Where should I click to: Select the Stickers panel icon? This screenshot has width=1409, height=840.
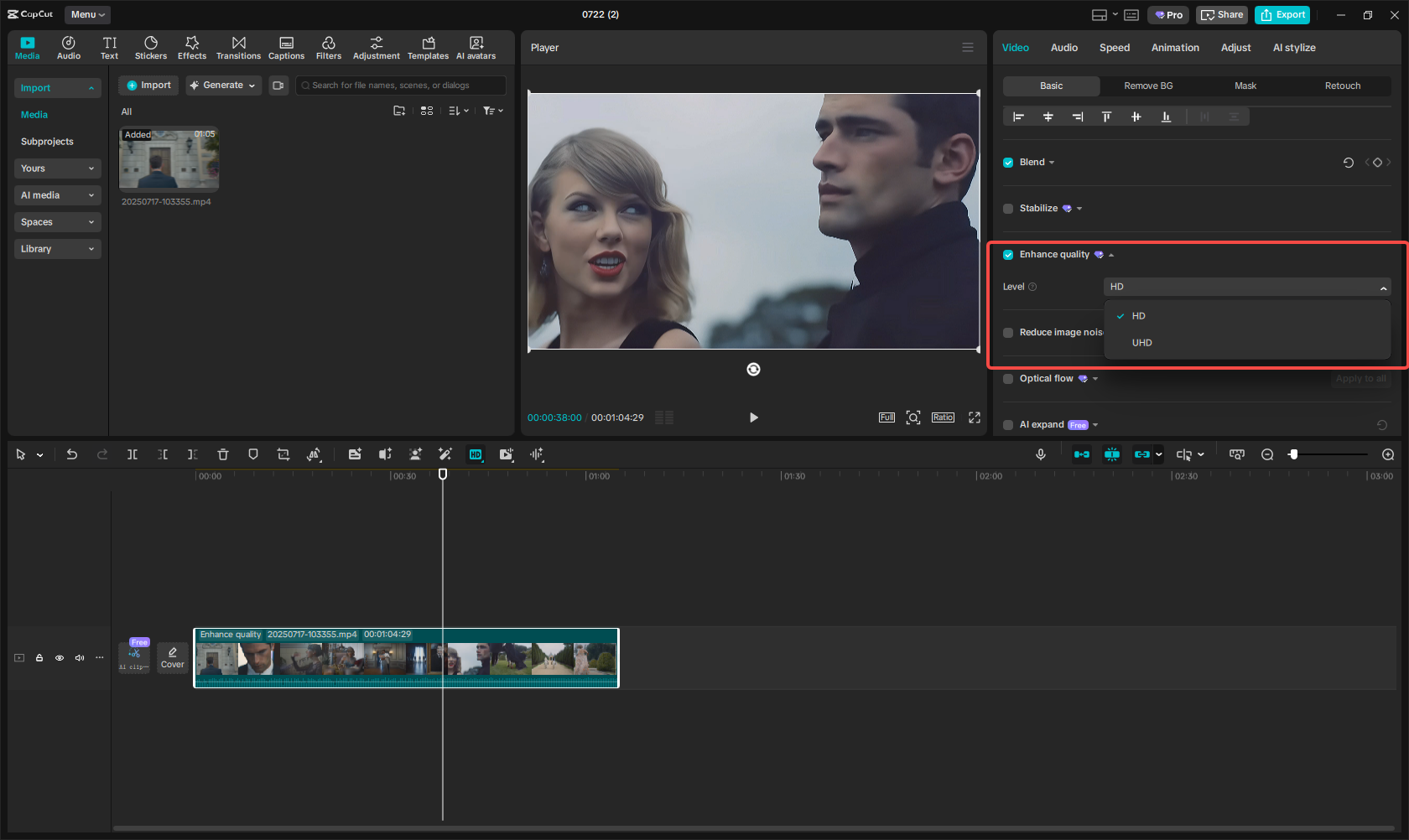(151, 47)
